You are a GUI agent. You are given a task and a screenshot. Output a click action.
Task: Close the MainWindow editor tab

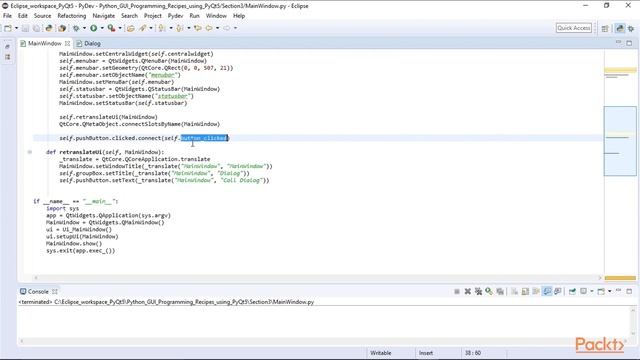(x=67, y=43)
